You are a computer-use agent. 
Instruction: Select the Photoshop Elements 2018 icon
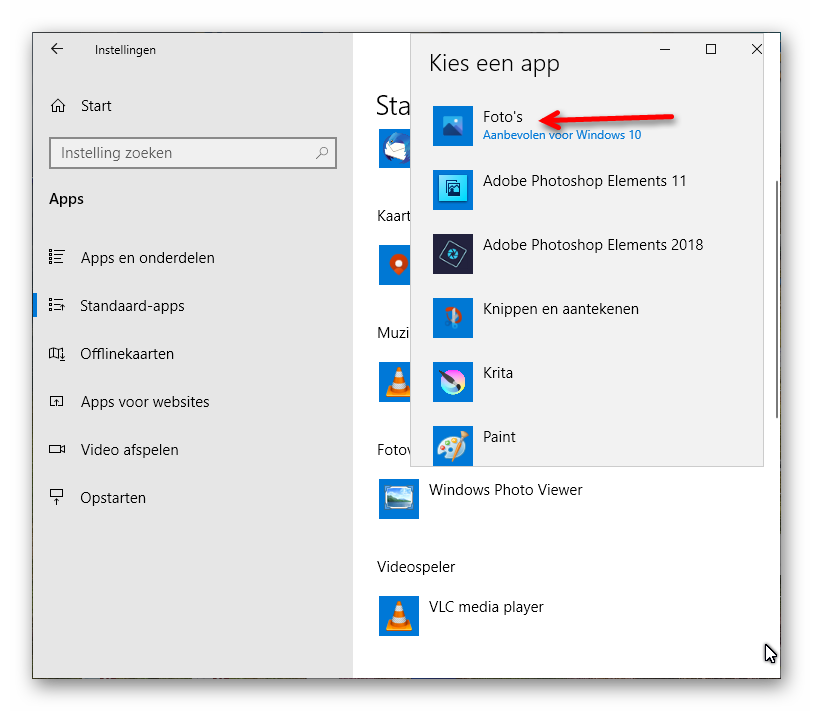[453, 254]
